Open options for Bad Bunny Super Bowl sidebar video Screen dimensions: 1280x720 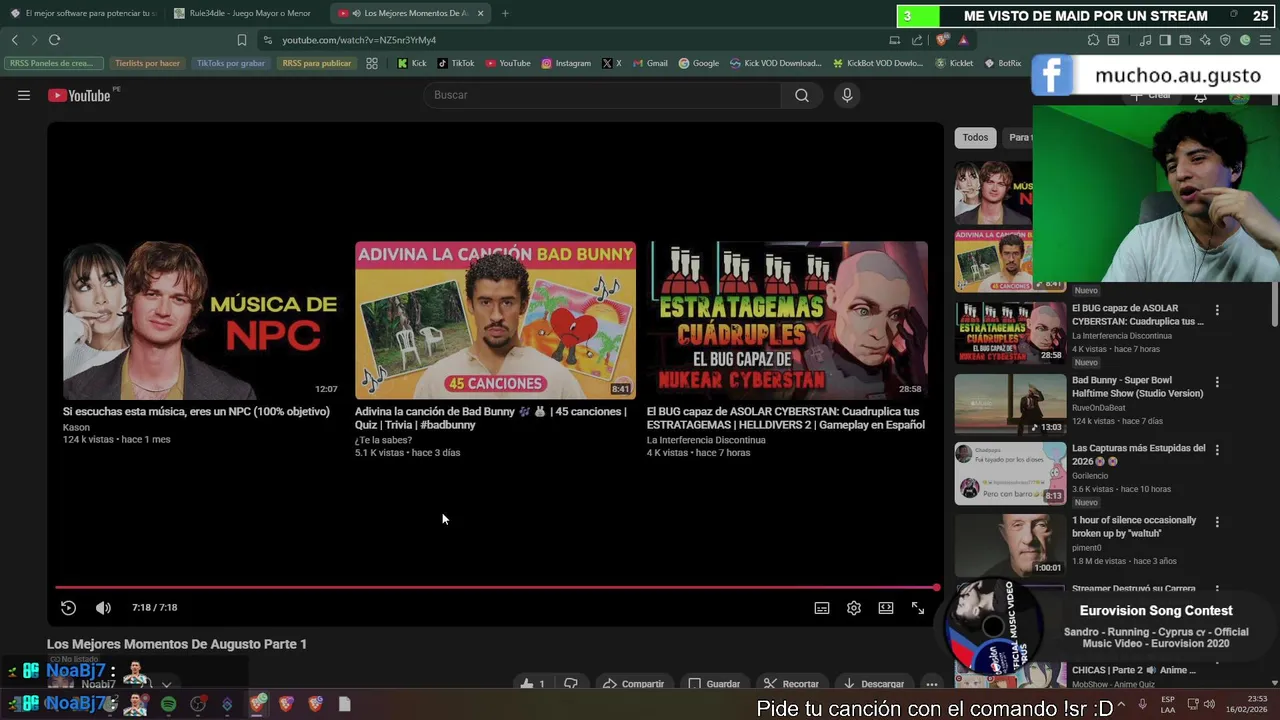tap(1217, 382)
